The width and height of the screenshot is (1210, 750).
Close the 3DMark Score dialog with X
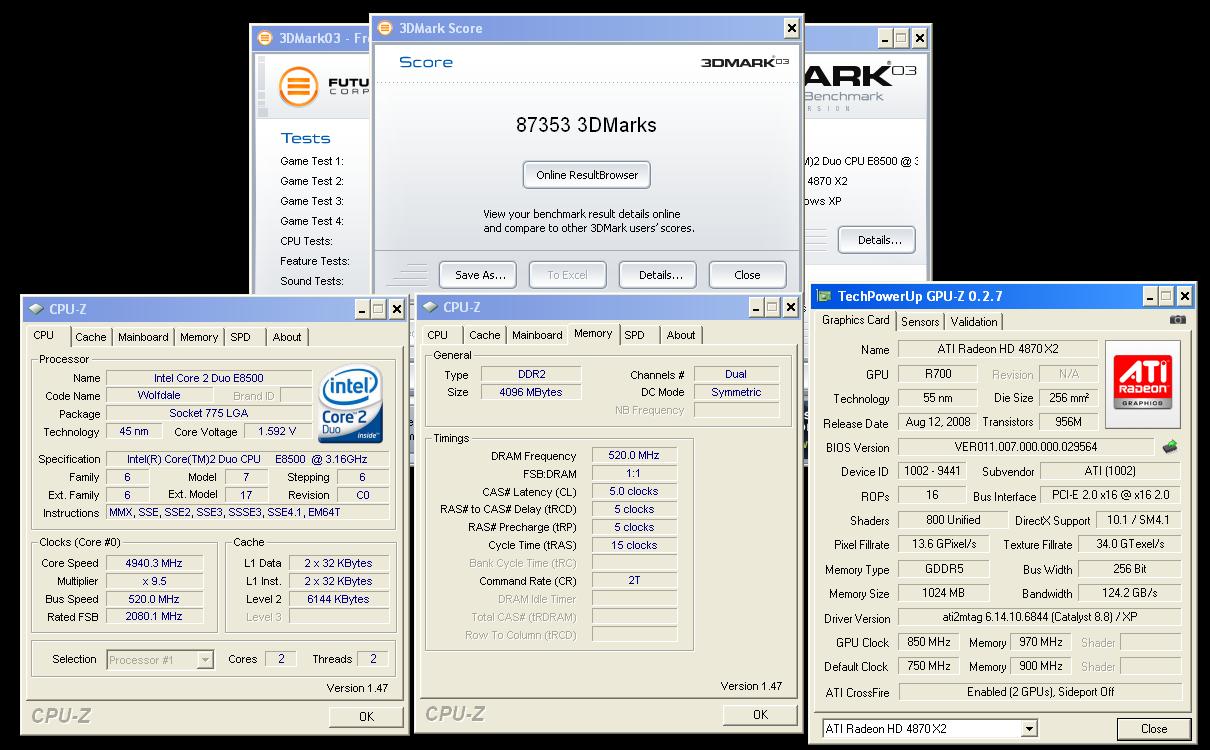tap(792, 28)
